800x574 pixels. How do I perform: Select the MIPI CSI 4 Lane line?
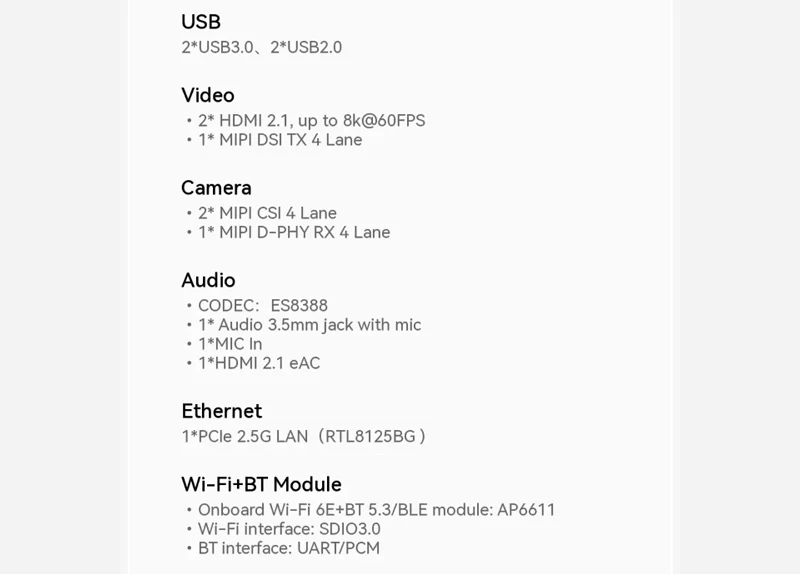point(267,213)
